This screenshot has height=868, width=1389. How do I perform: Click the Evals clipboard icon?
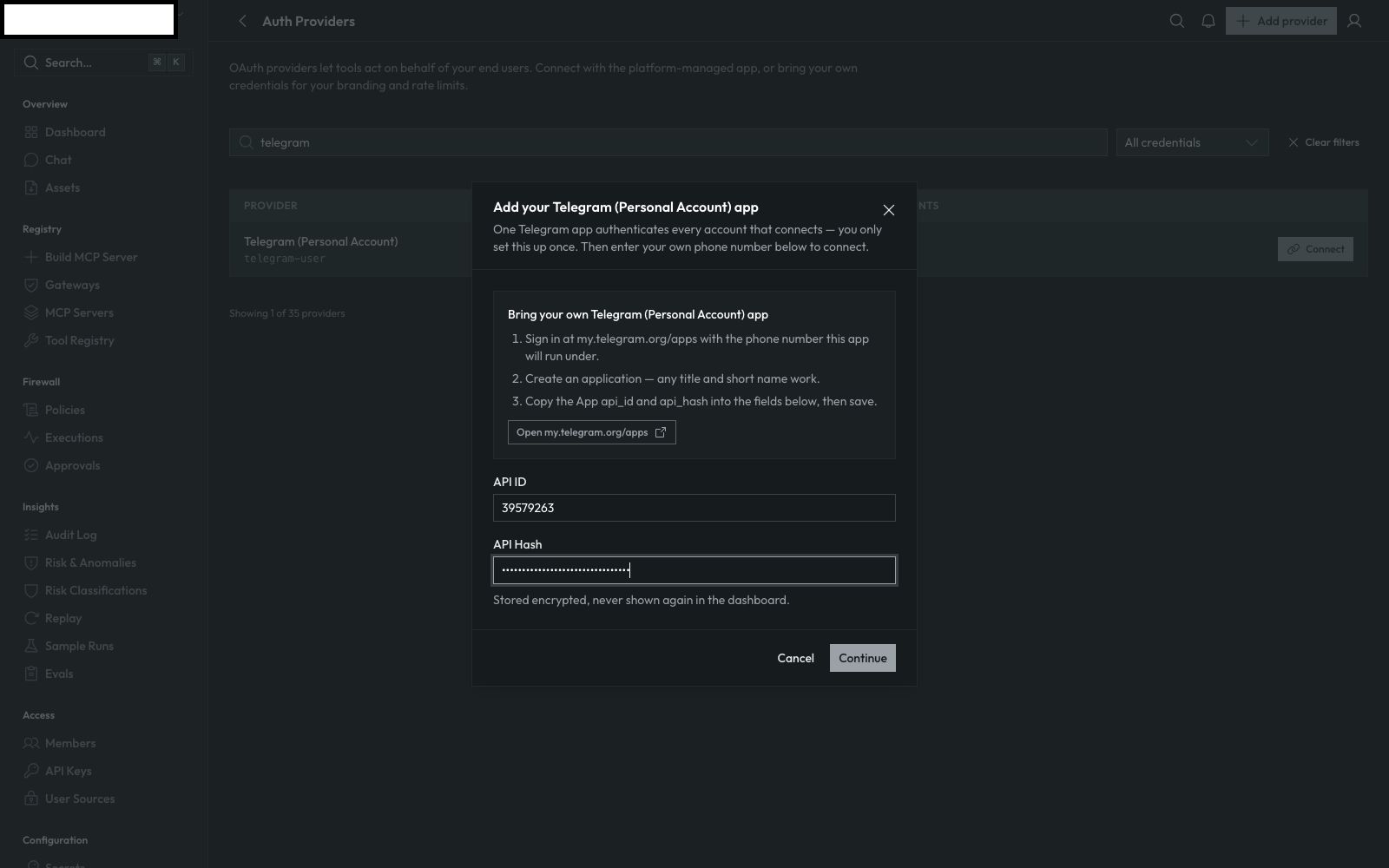(31, 674)
